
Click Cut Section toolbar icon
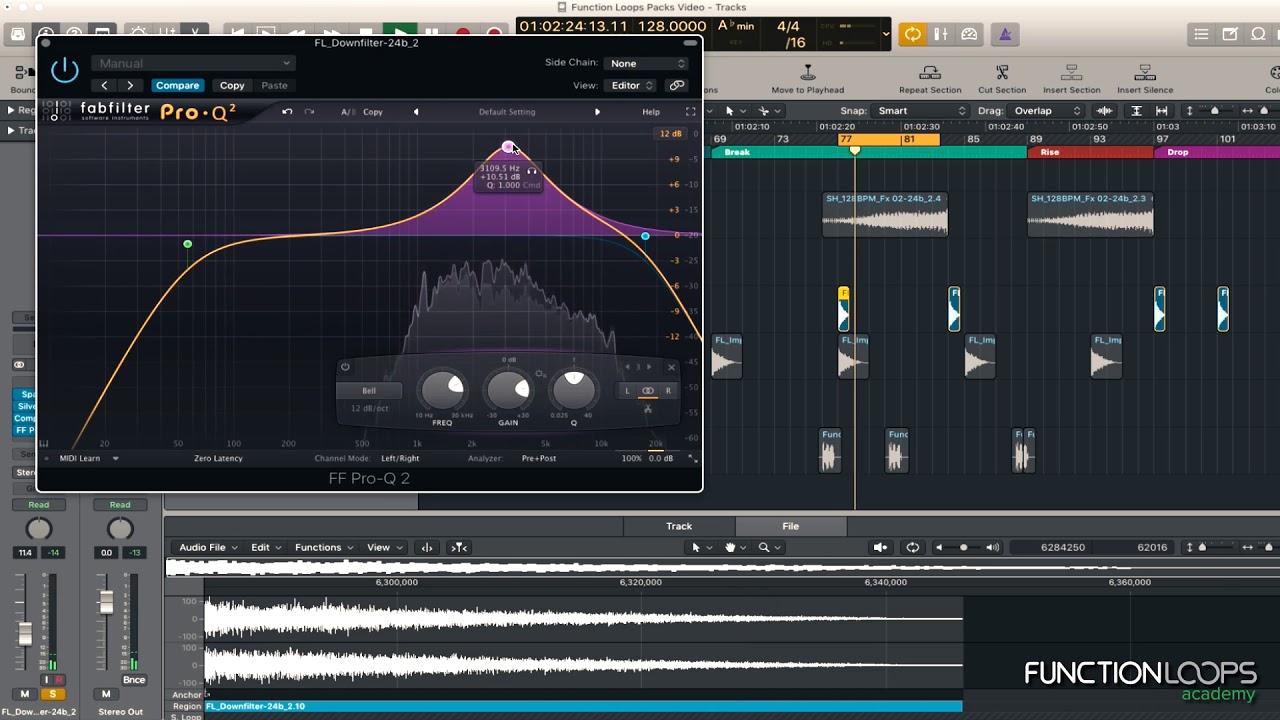[1002, 73]
